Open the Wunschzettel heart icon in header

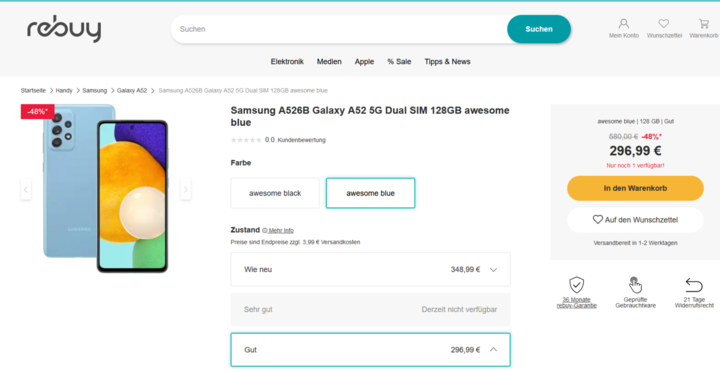click(x=664, y=23)
